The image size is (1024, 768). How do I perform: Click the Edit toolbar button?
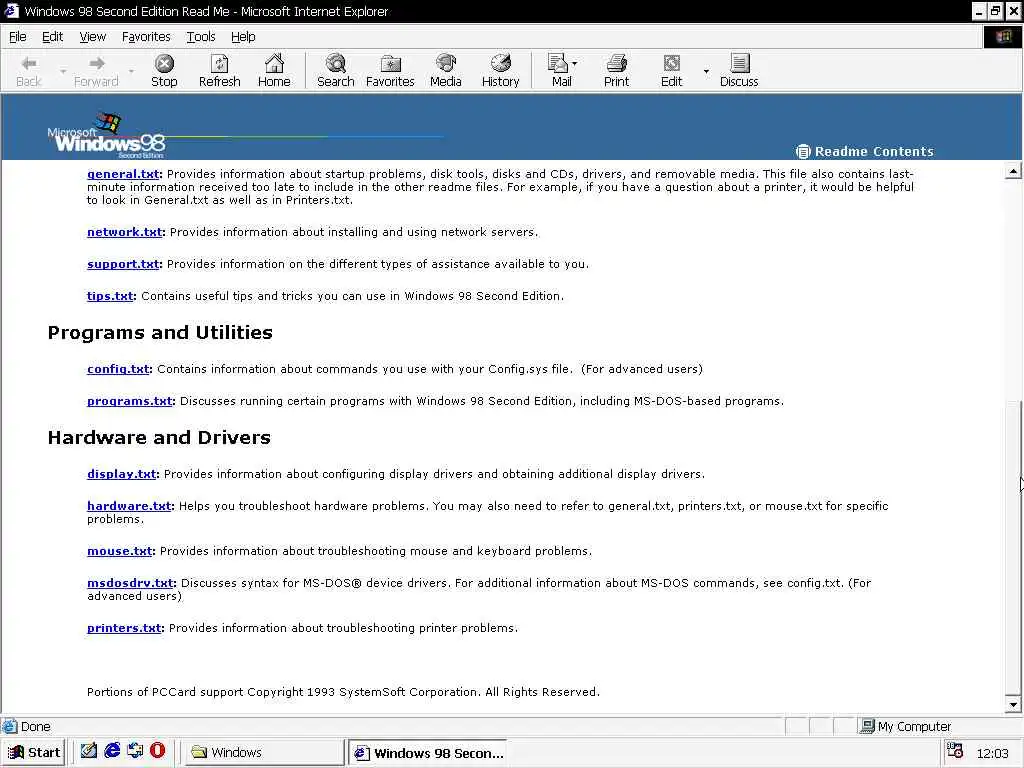tap(671, 71)
